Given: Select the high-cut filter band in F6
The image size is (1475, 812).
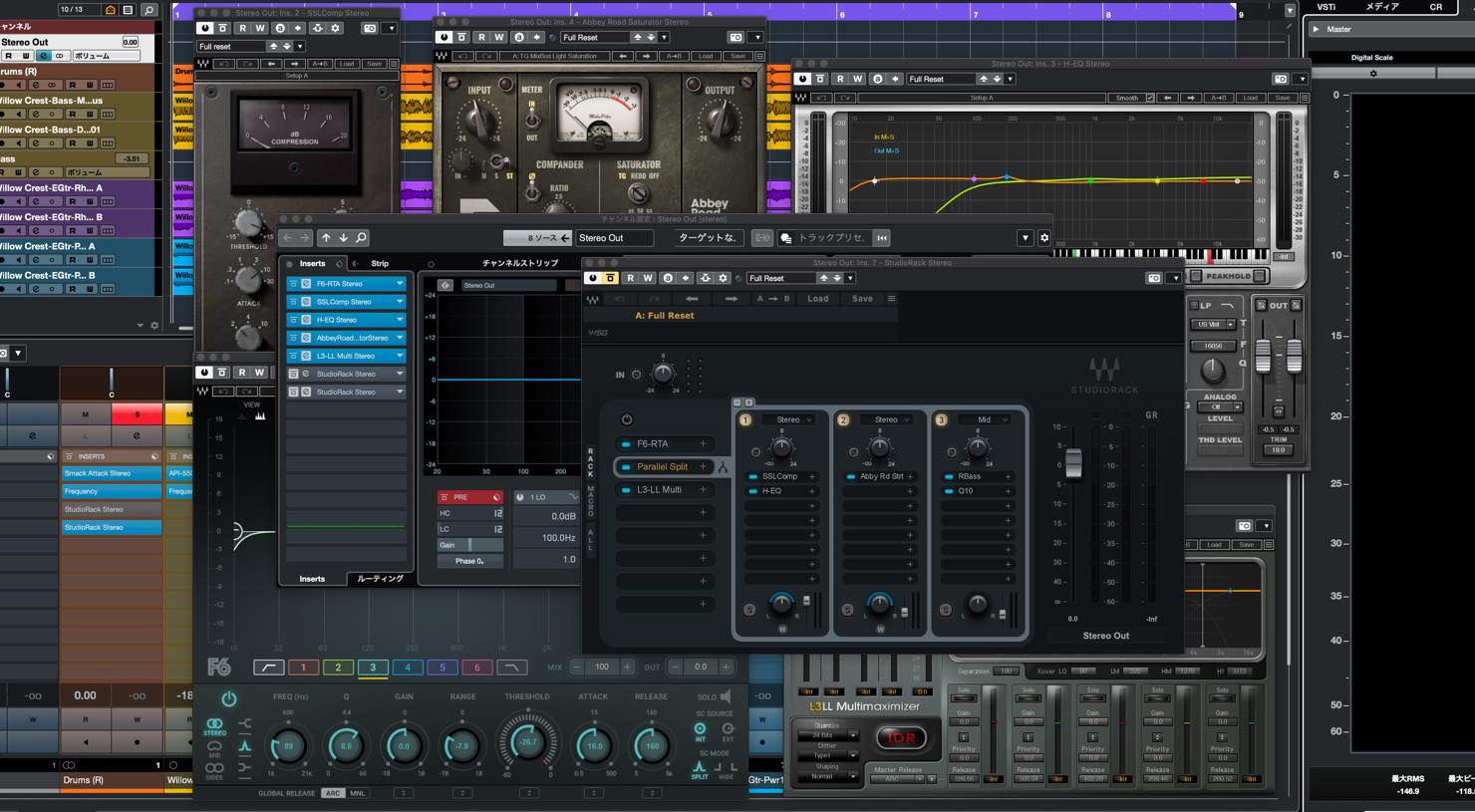Looking at the screenshot, I should click(x=511, y=668).
